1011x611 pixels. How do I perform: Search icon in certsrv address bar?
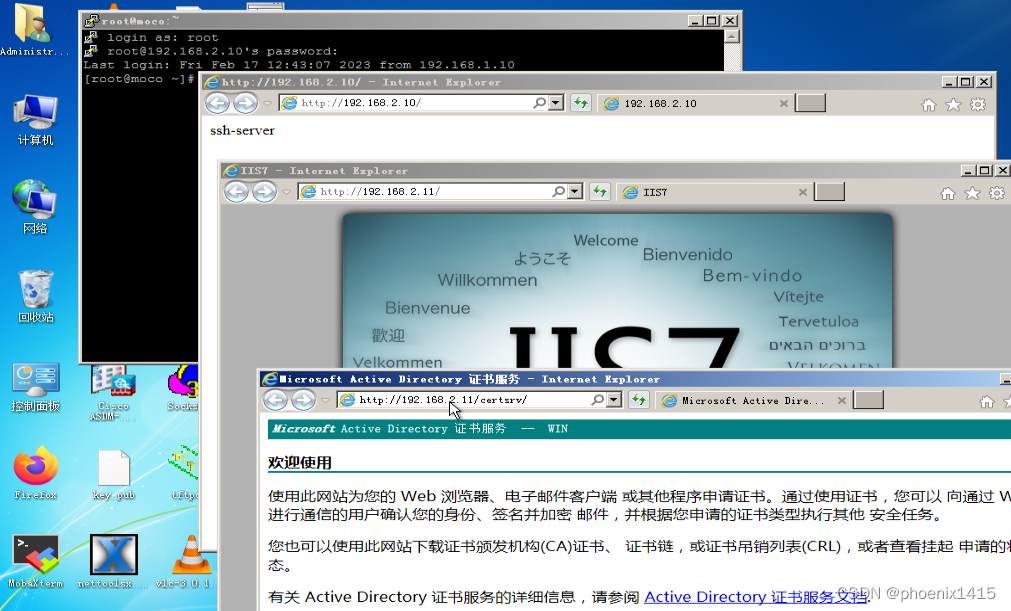point(597,400)
